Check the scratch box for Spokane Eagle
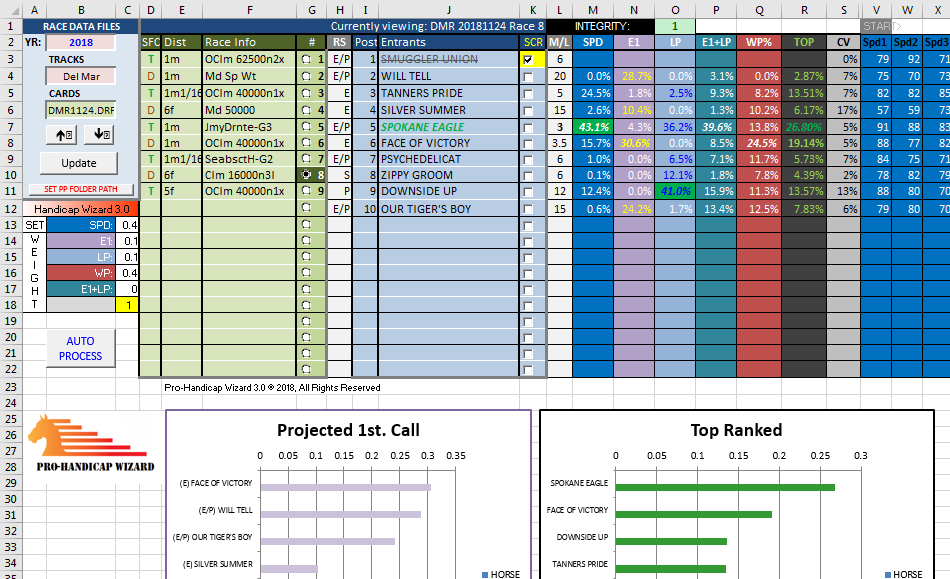This screenshot has height=579, width=950. 528,127
